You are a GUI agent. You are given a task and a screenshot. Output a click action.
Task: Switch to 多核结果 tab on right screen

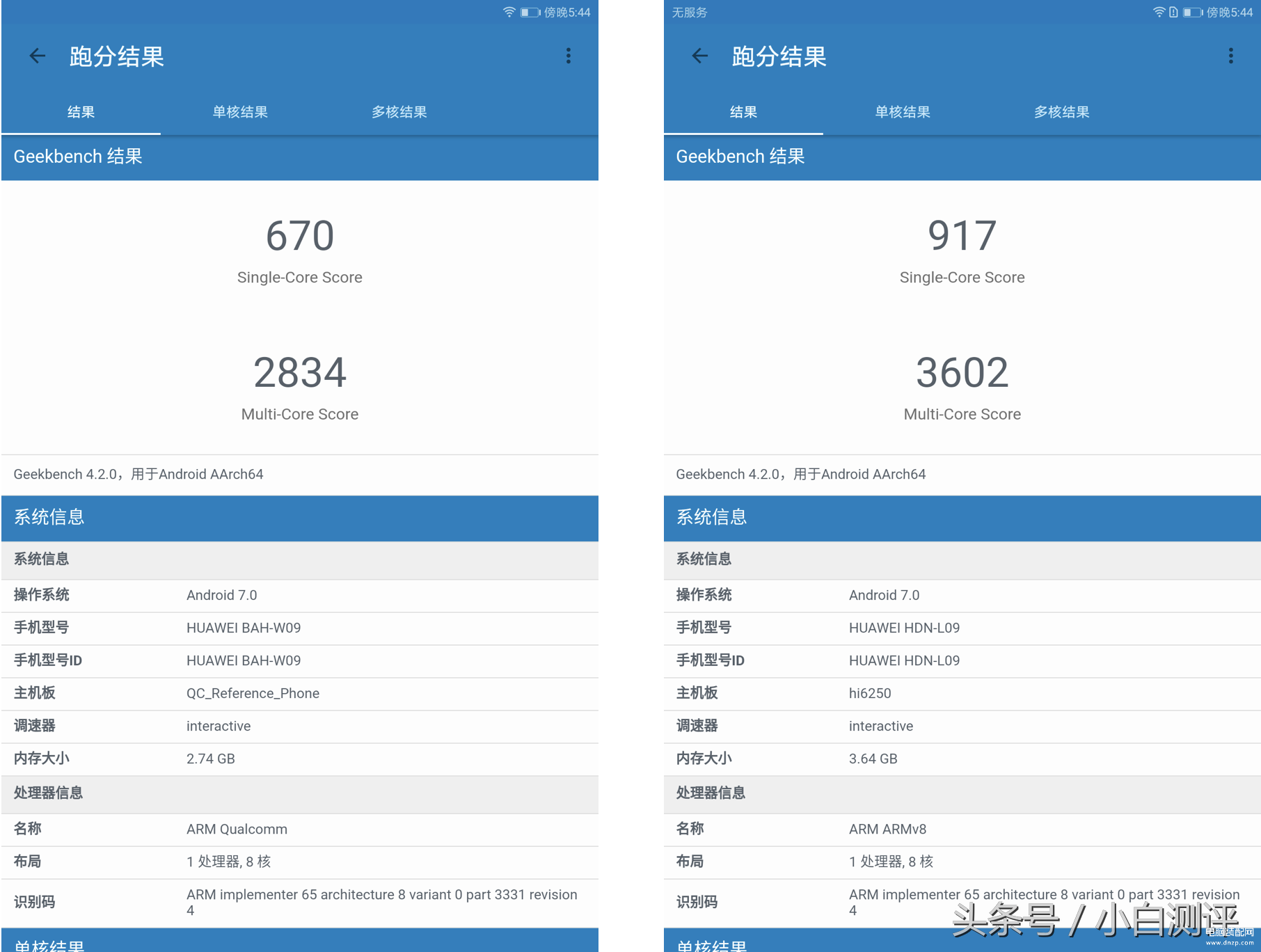pos(1061,112)
